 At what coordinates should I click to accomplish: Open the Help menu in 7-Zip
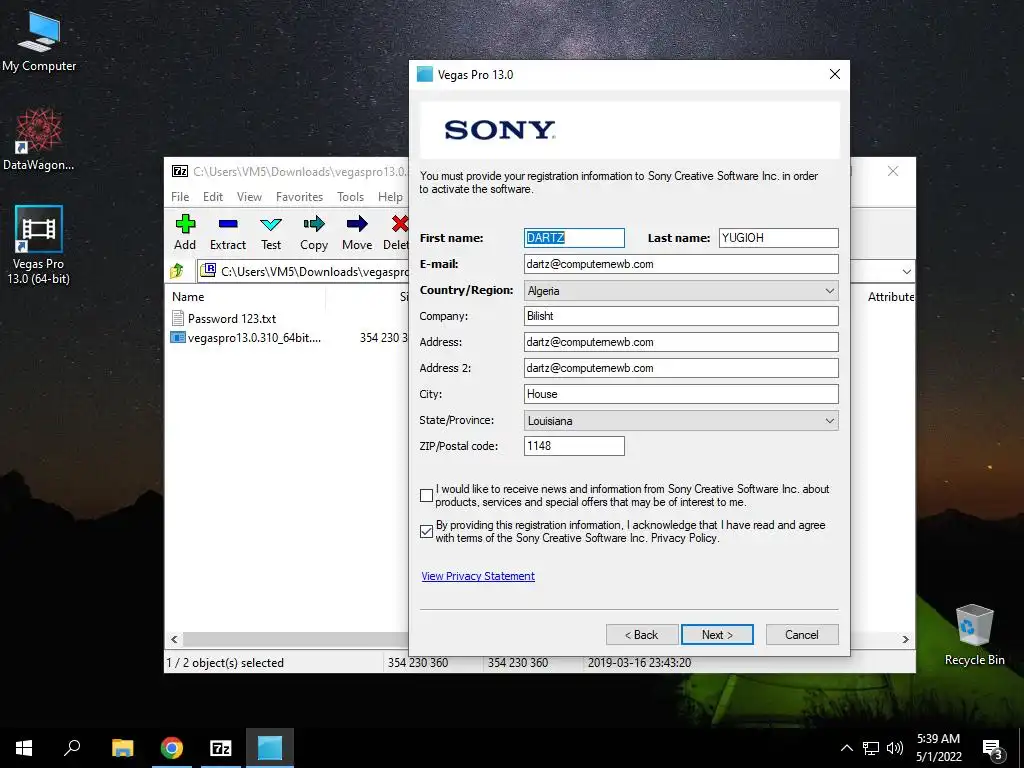391,197
